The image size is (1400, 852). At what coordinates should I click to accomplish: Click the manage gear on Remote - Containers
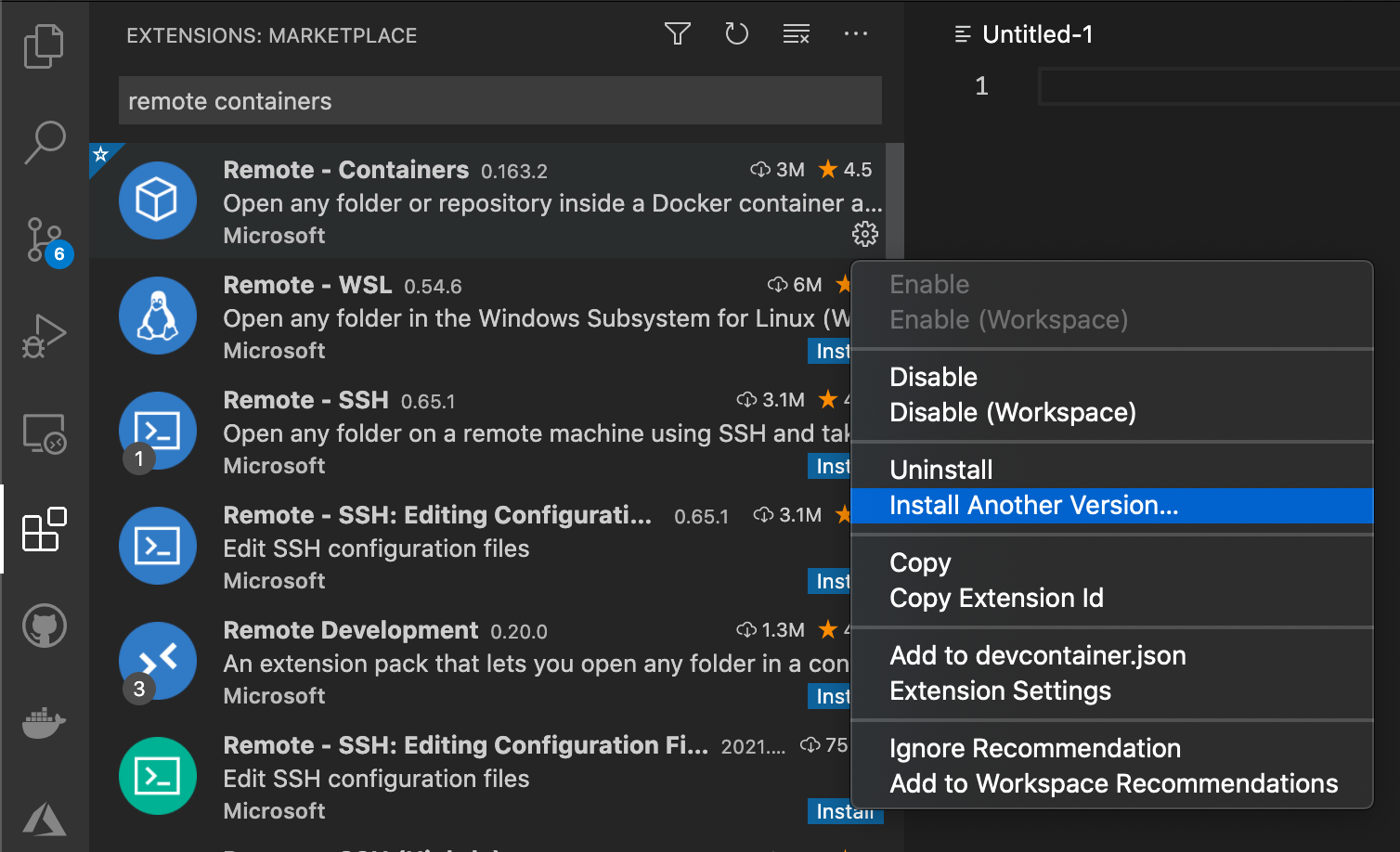coord(864,234)
